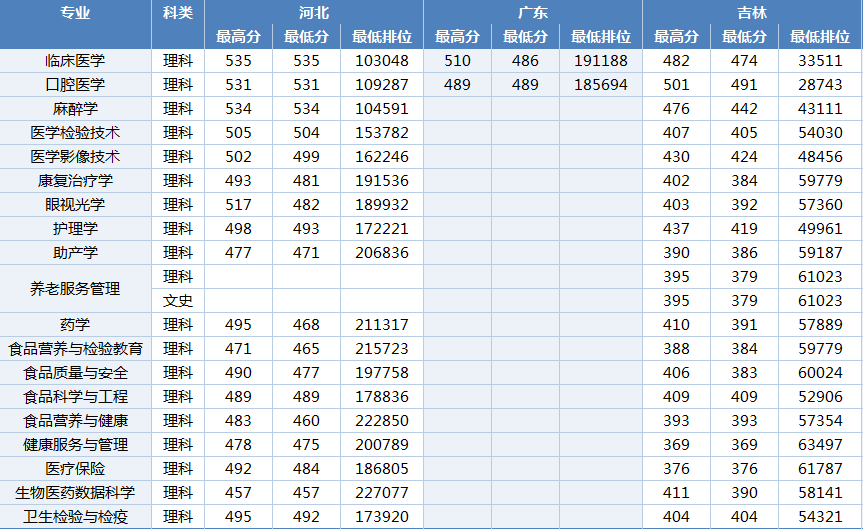Click the 最低排位 header under 广东
Screen dimensions: 863x530
(x=600, y=37)
